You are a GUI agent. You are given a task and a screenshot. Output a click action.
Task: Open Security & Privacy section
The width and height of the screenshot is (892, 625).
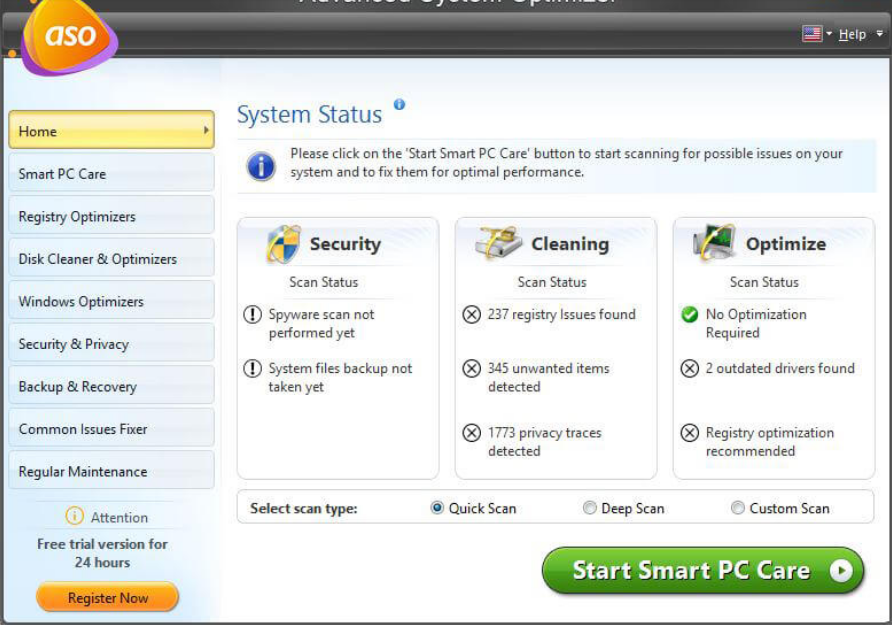click(112, 343)
